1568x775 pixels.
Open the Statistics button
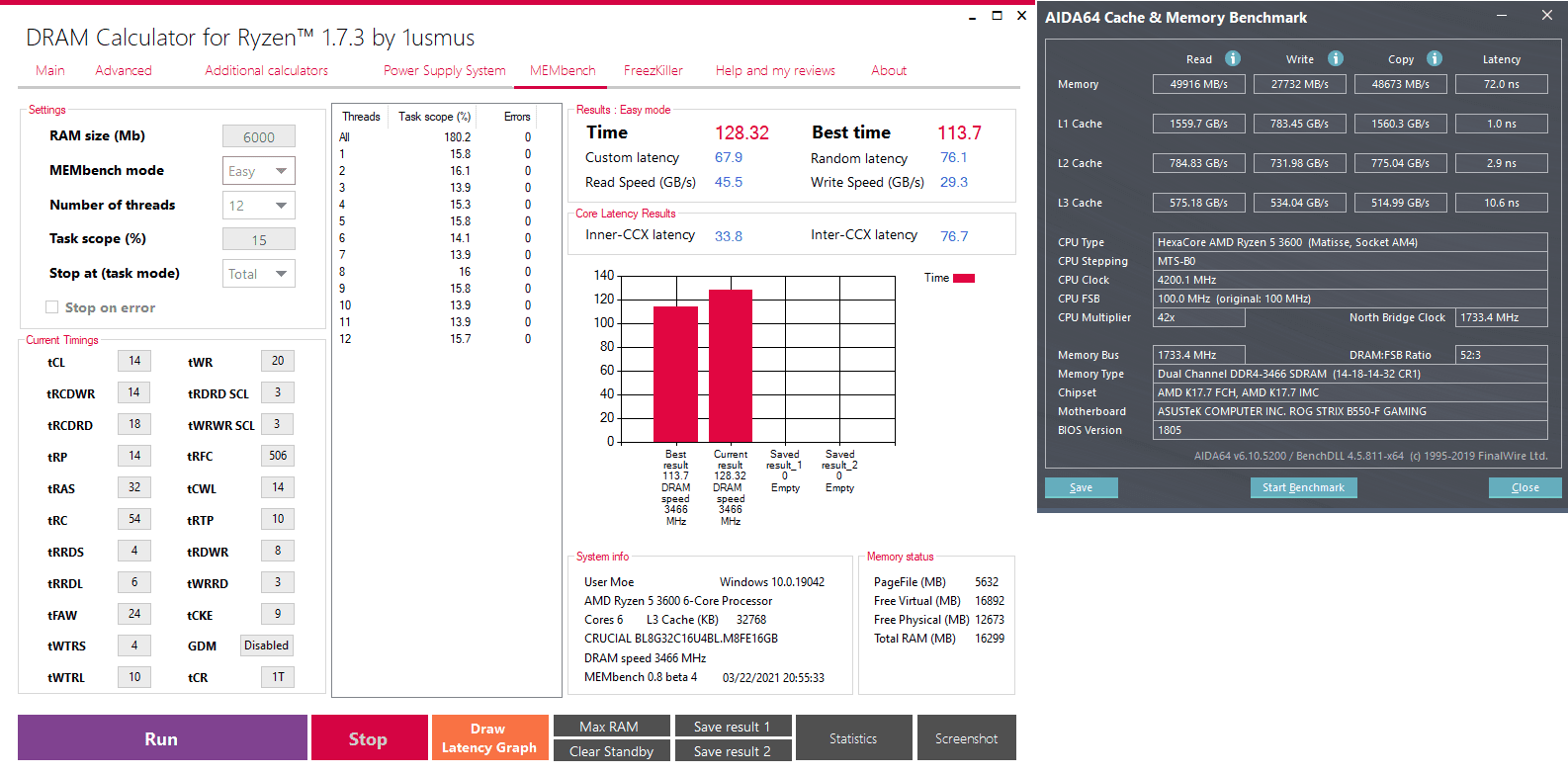click(x=853, y=738)
